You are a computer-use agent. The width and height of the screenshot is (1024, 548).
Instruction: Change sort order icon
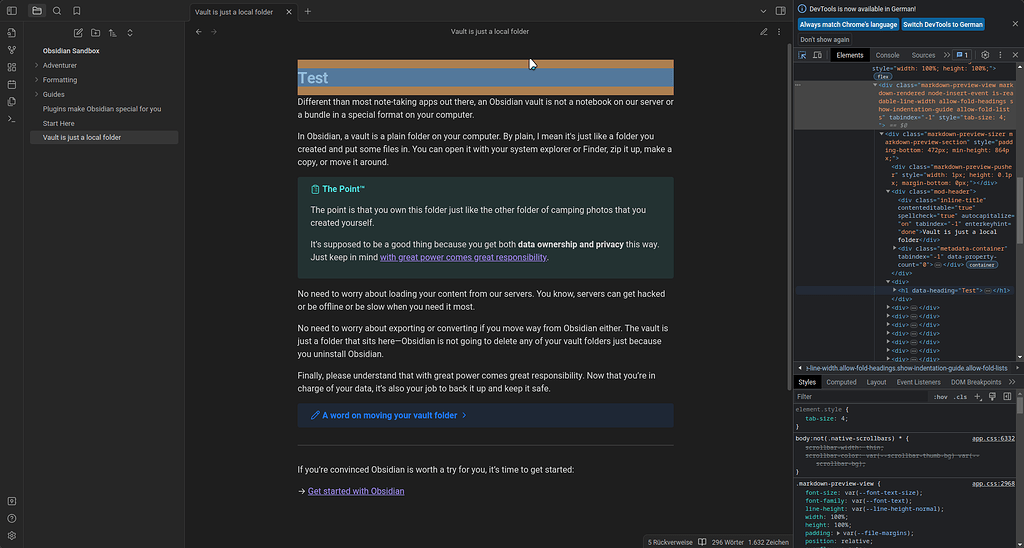(x=113, y=33)
